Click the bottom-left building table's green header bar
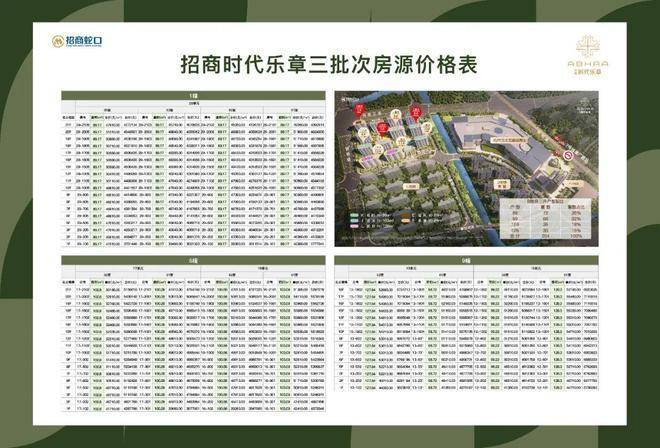660x448 pixels. pyautogui.click(x=193, y=261)
